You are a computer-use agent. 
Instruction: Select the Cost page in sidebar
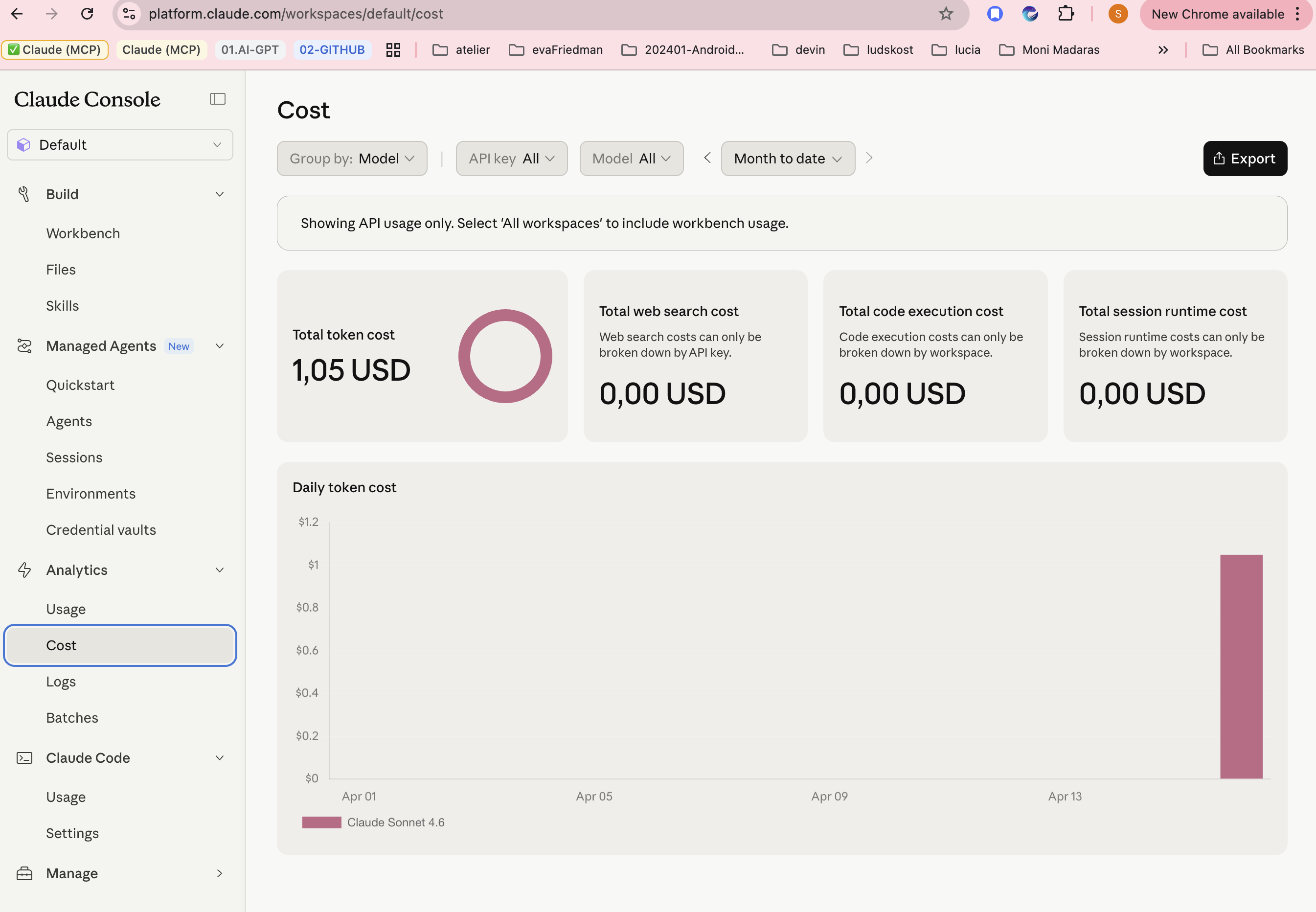120,646
